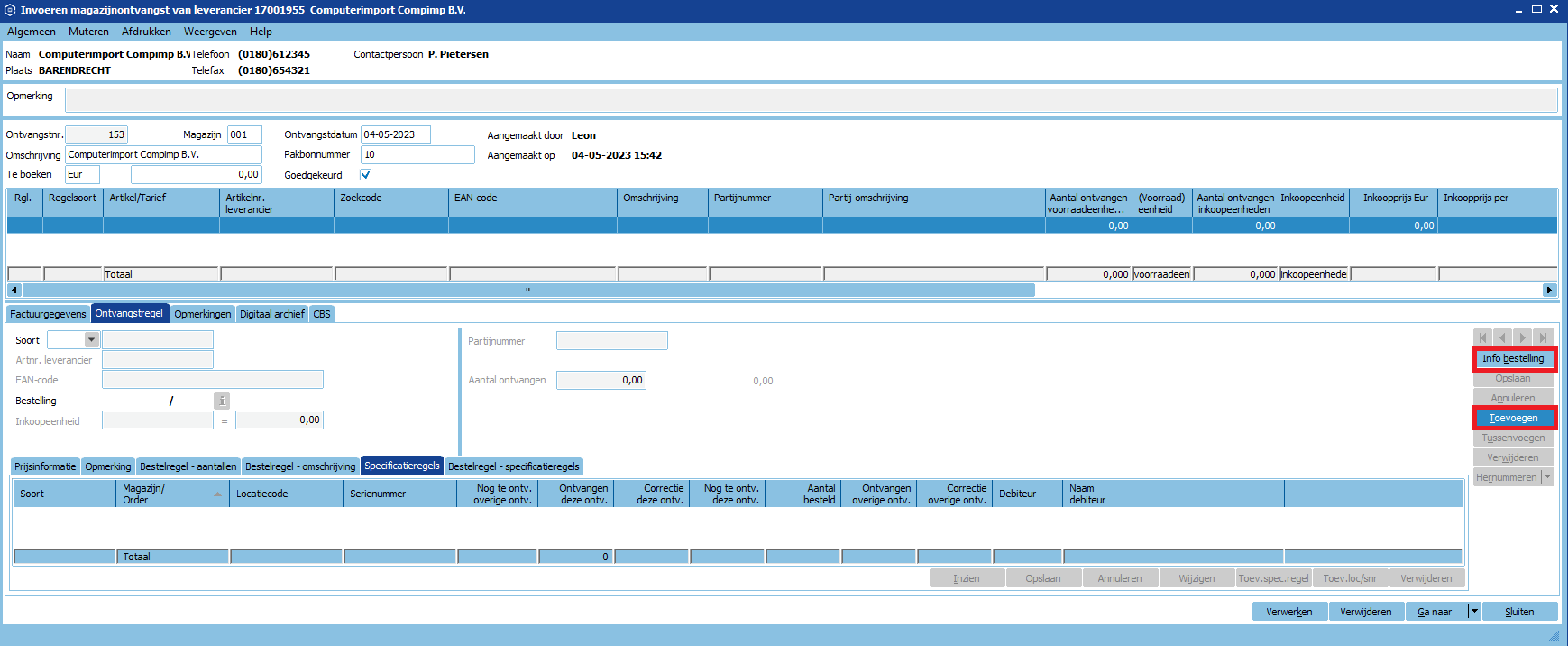The width and height of the screenshot is (1568, 646).
Task: Switch to the Factuurgegevens tab
Action: point(48,314)
